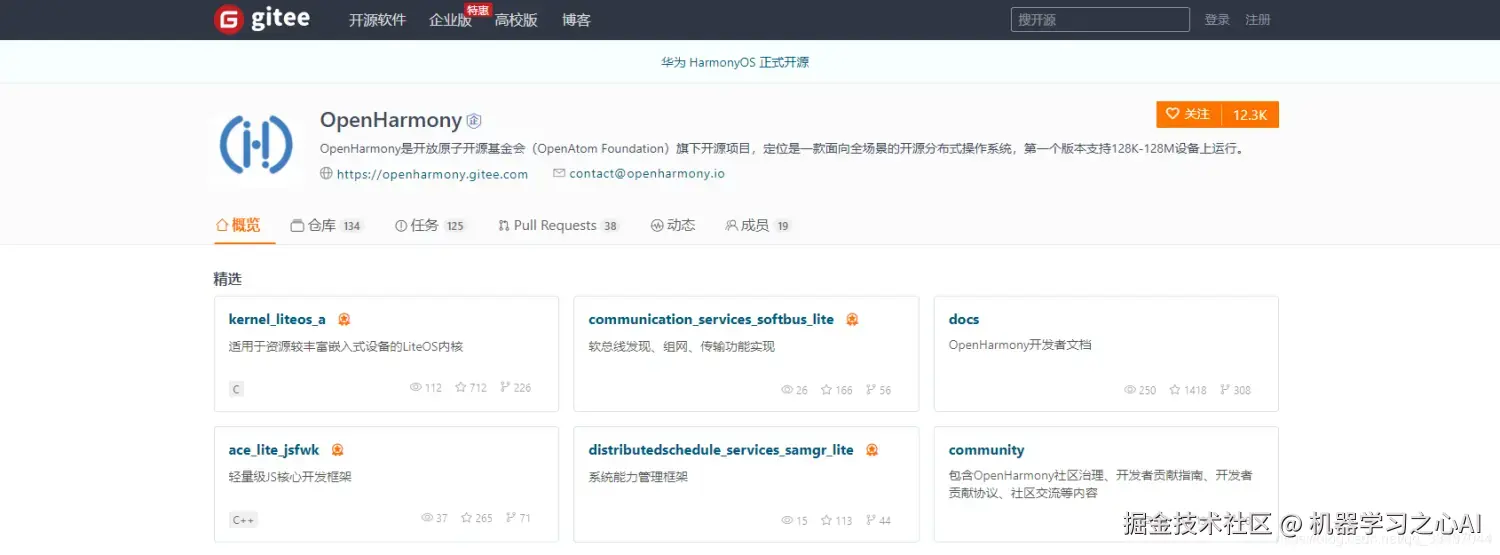Click fork icon showing 71 on ace_lite_jsfwk
1500x555 pixels.
(x=511, y=518)
